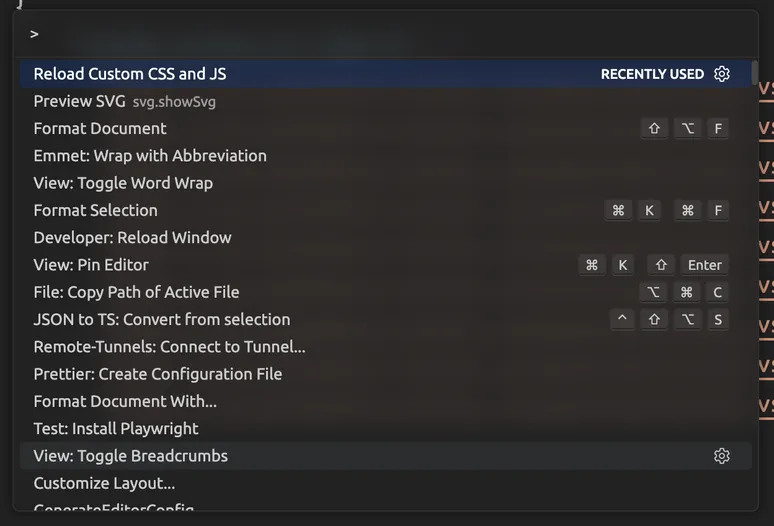Viewport: 774px width, 526px height.
Task: Open Customize Layout... command
Action: 104,483
